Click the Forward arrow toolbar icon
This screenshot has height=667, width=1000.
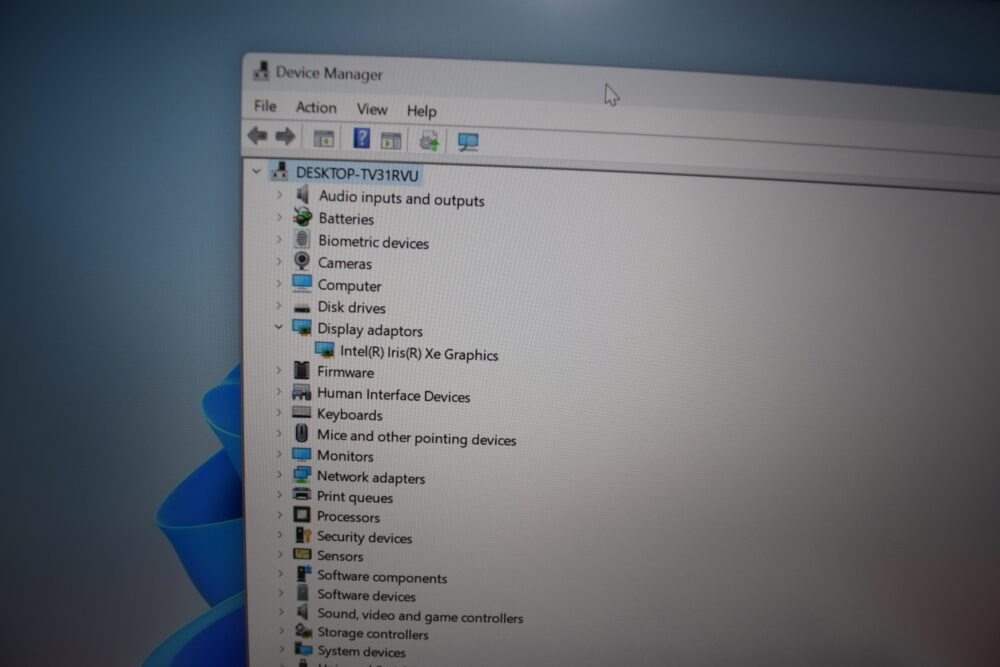[285, 136]
